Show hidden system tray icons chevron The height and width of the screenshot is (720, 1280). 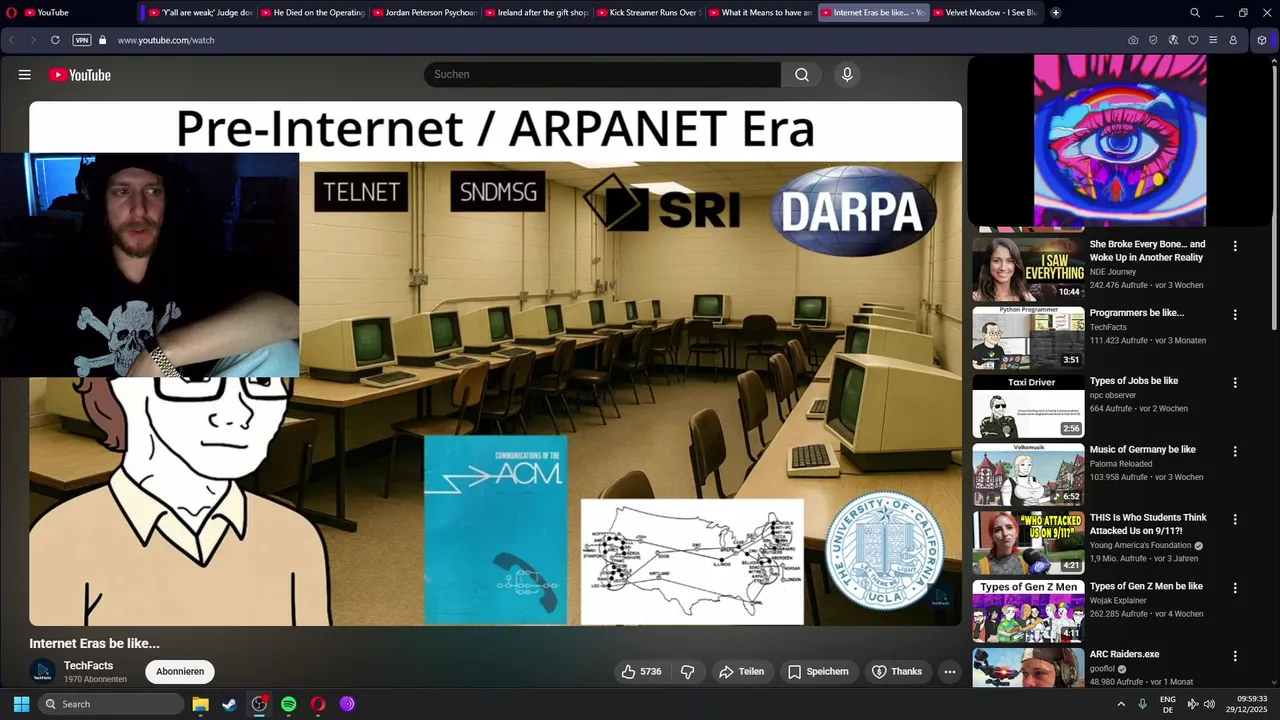(x=1121, y=704)
